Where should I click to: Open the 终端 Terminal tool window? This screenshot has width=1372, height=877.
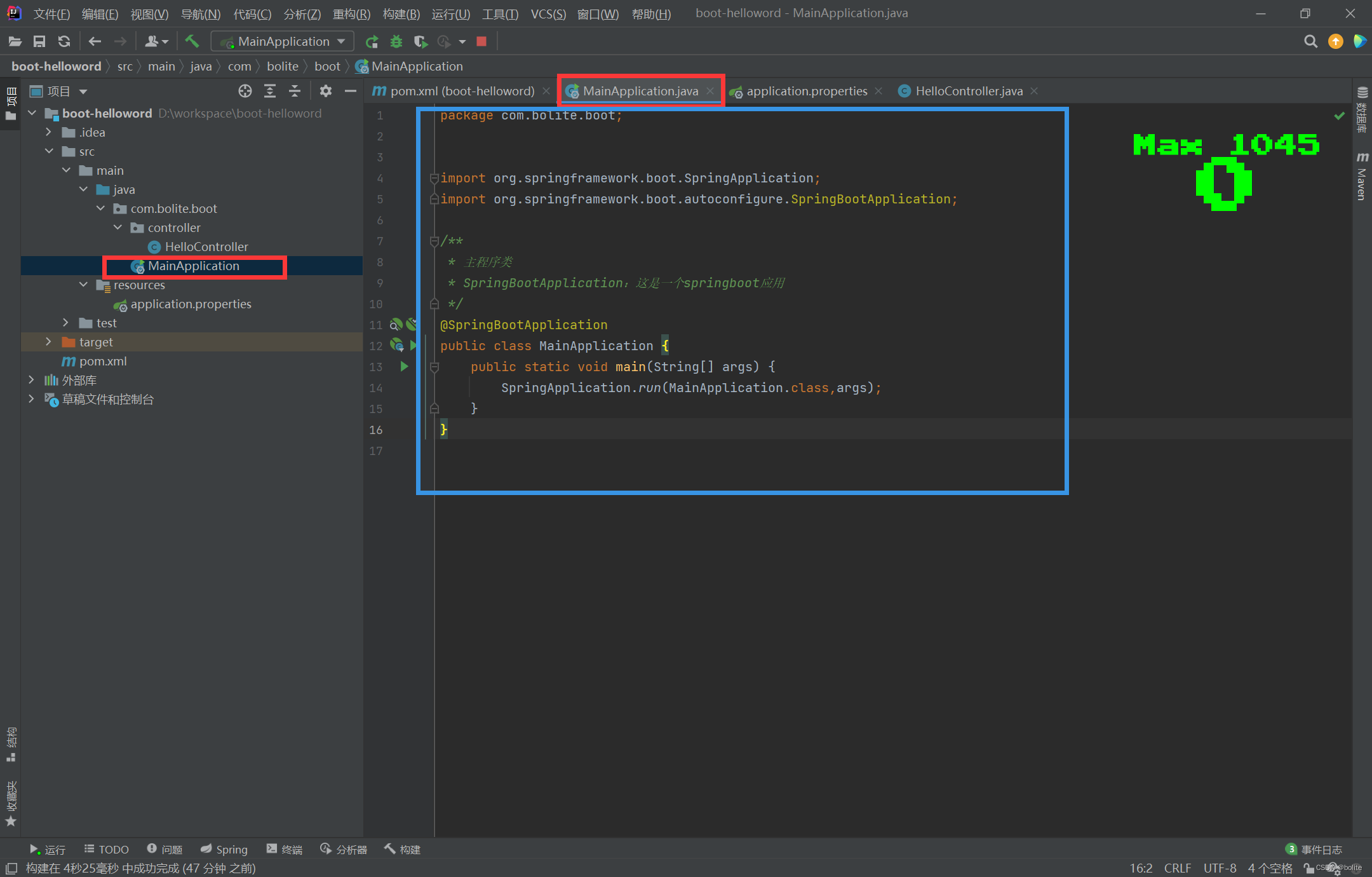click(x=284, y=850)
